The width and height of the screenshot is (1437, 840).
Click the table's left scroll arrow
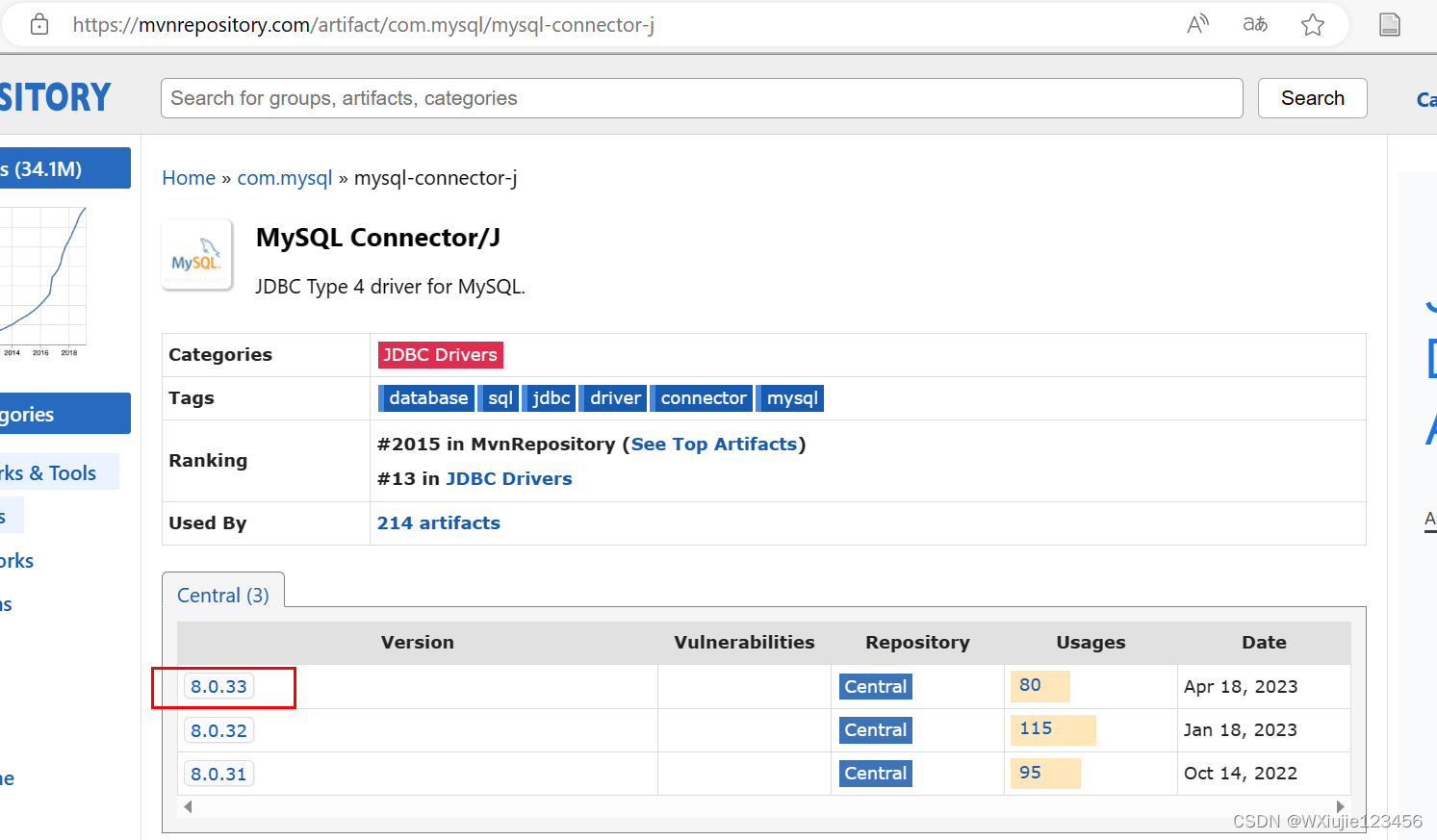click(188, 806)
